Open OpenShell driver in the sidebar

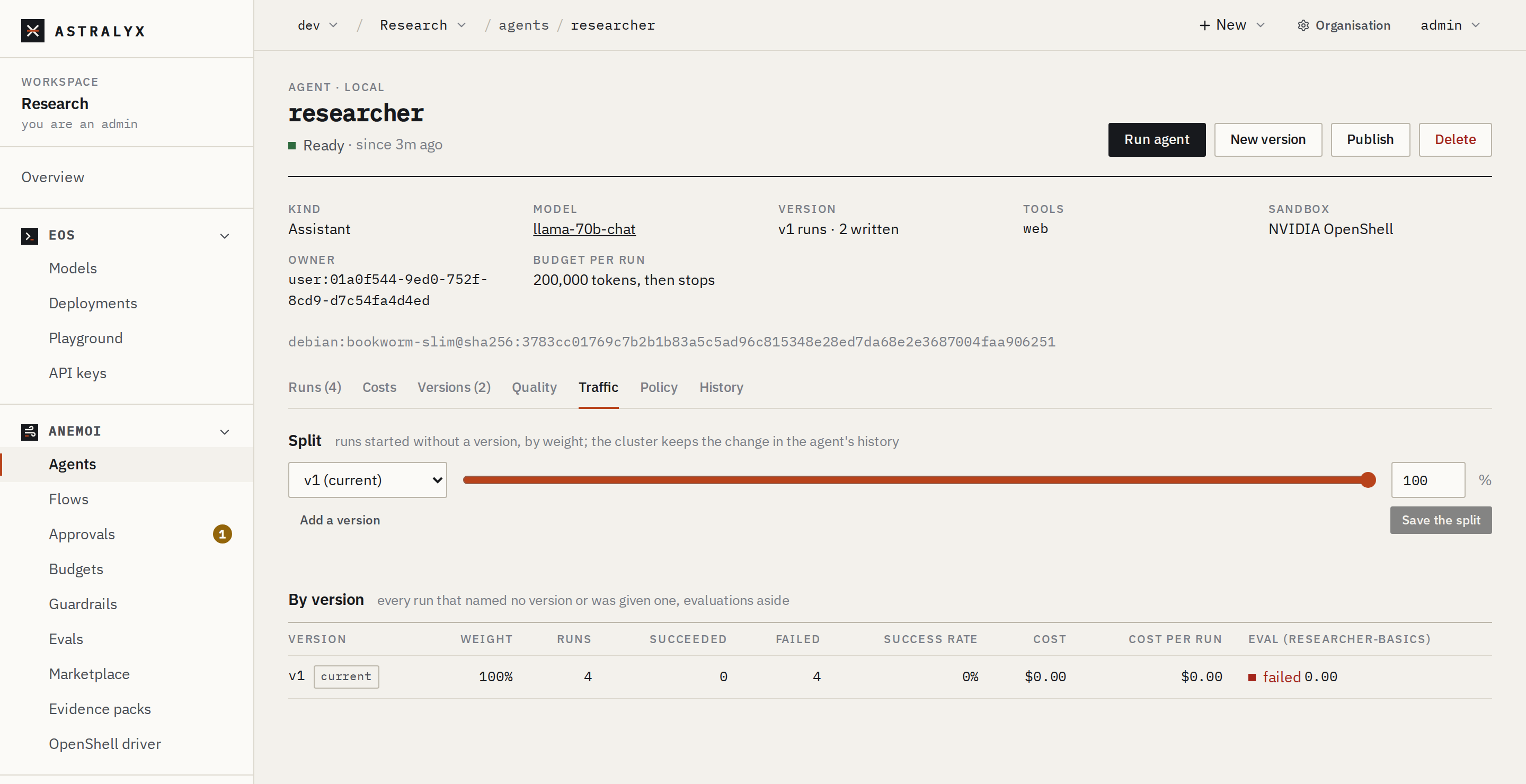point(105,744)
